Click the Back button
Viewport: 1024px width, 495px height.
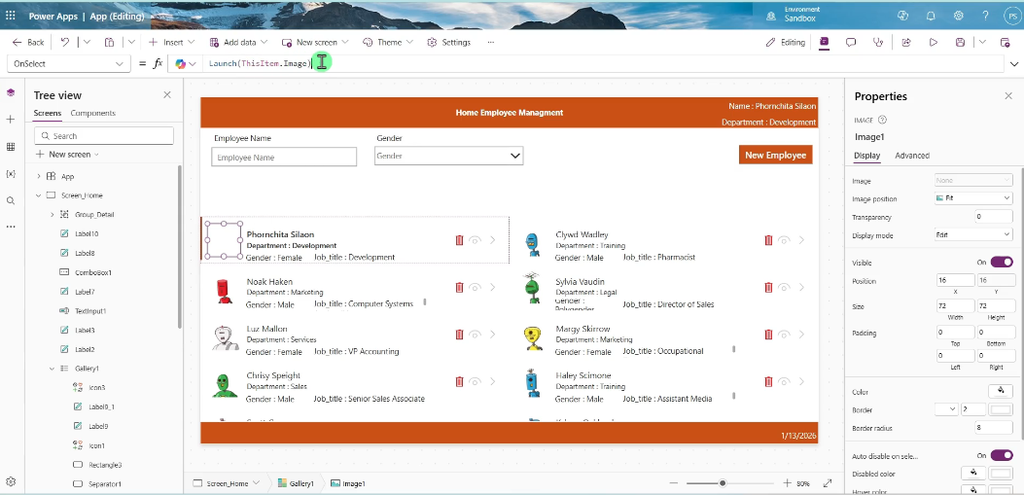28,42
